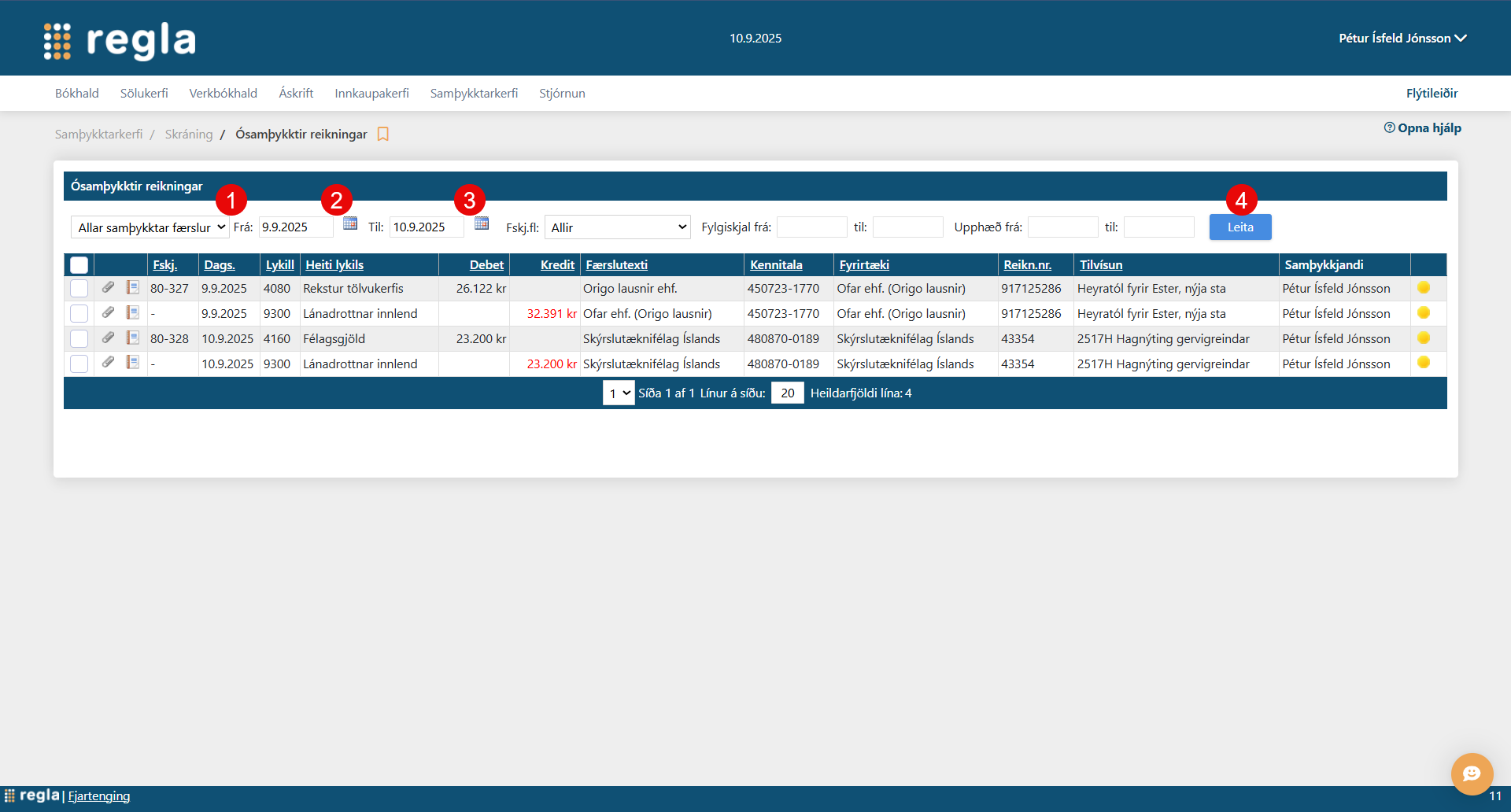Open document icon for Félagsgjöld row
The image size is (1511, 812).
click(133, 338)
